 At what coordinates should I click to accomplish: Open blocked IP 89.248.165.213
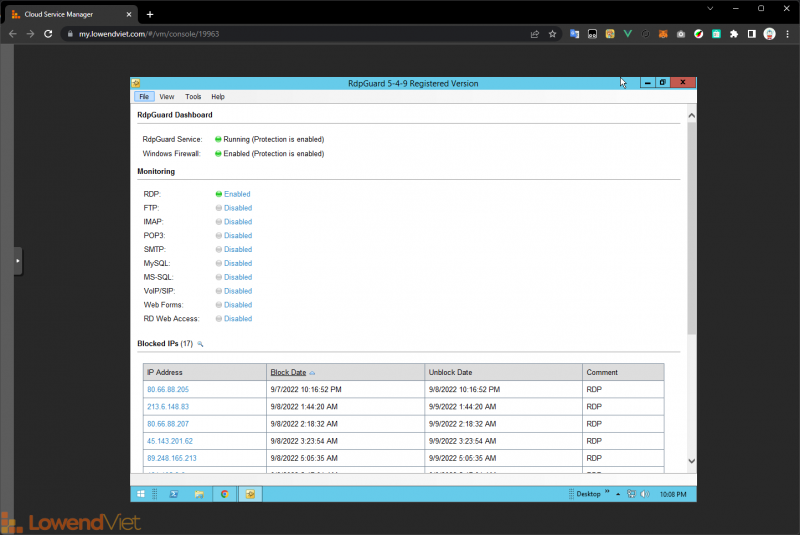coord(172,458)
